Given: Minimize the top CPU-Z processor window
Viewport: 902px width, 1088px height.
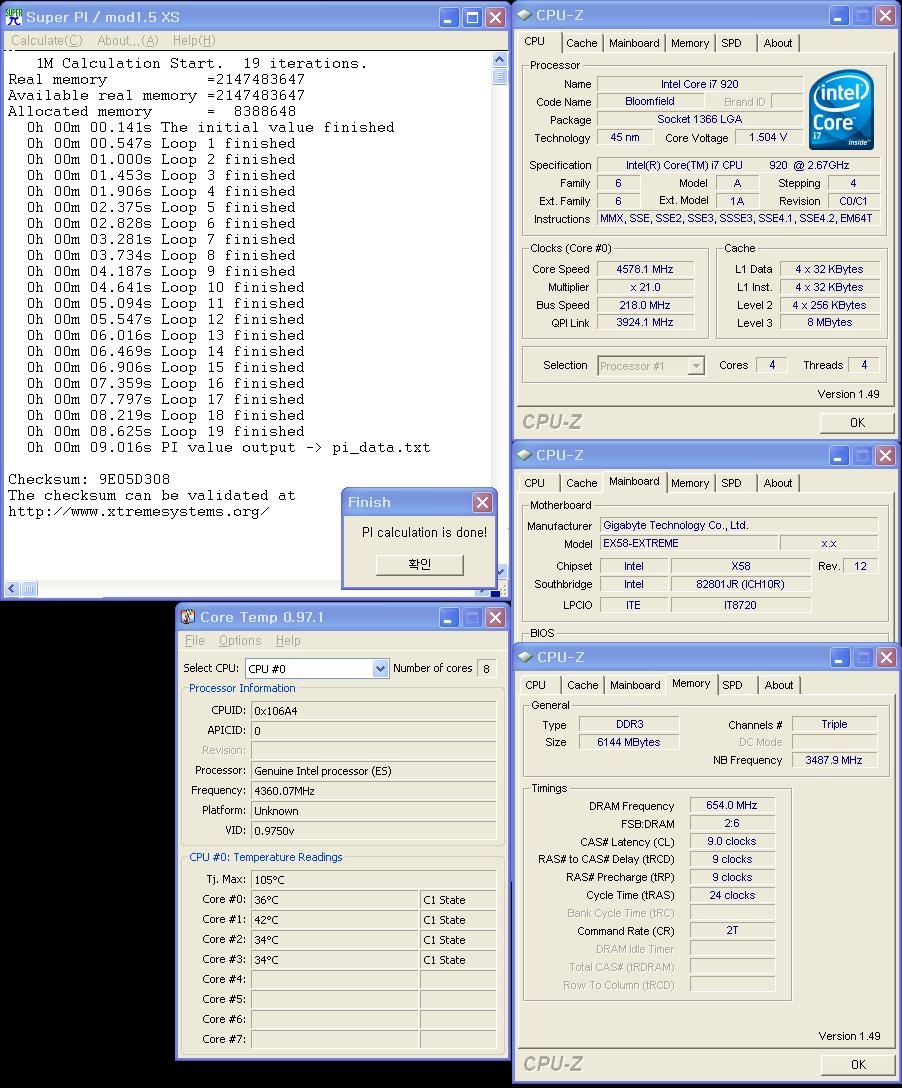Looking at the screenshot, I should point(840,15).
